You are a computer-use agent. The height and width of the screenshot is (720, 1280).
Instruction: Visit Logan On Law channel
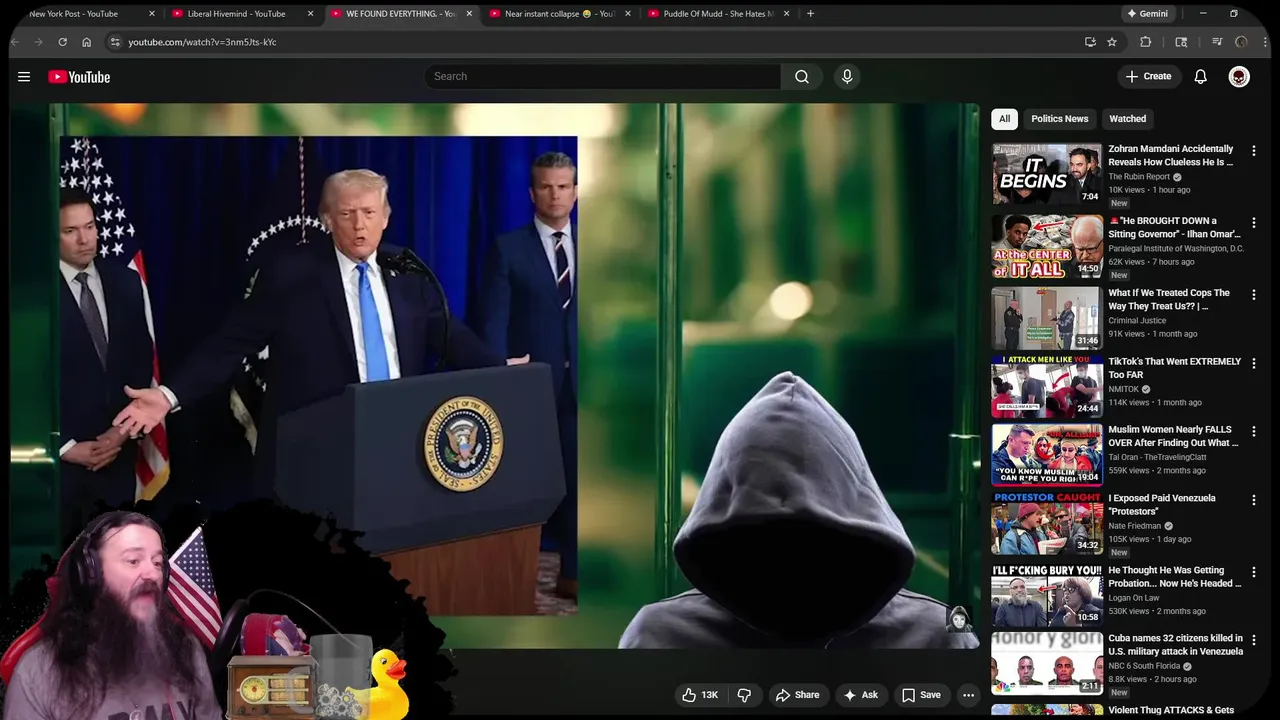1133,598
